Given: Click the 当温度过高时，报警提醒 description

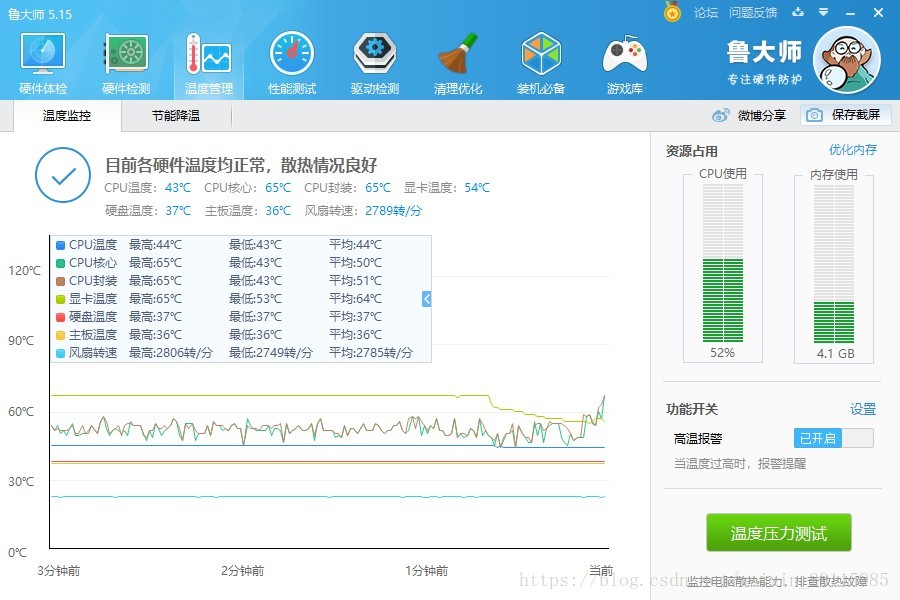Looking at the screenshot, I should 740,463.
